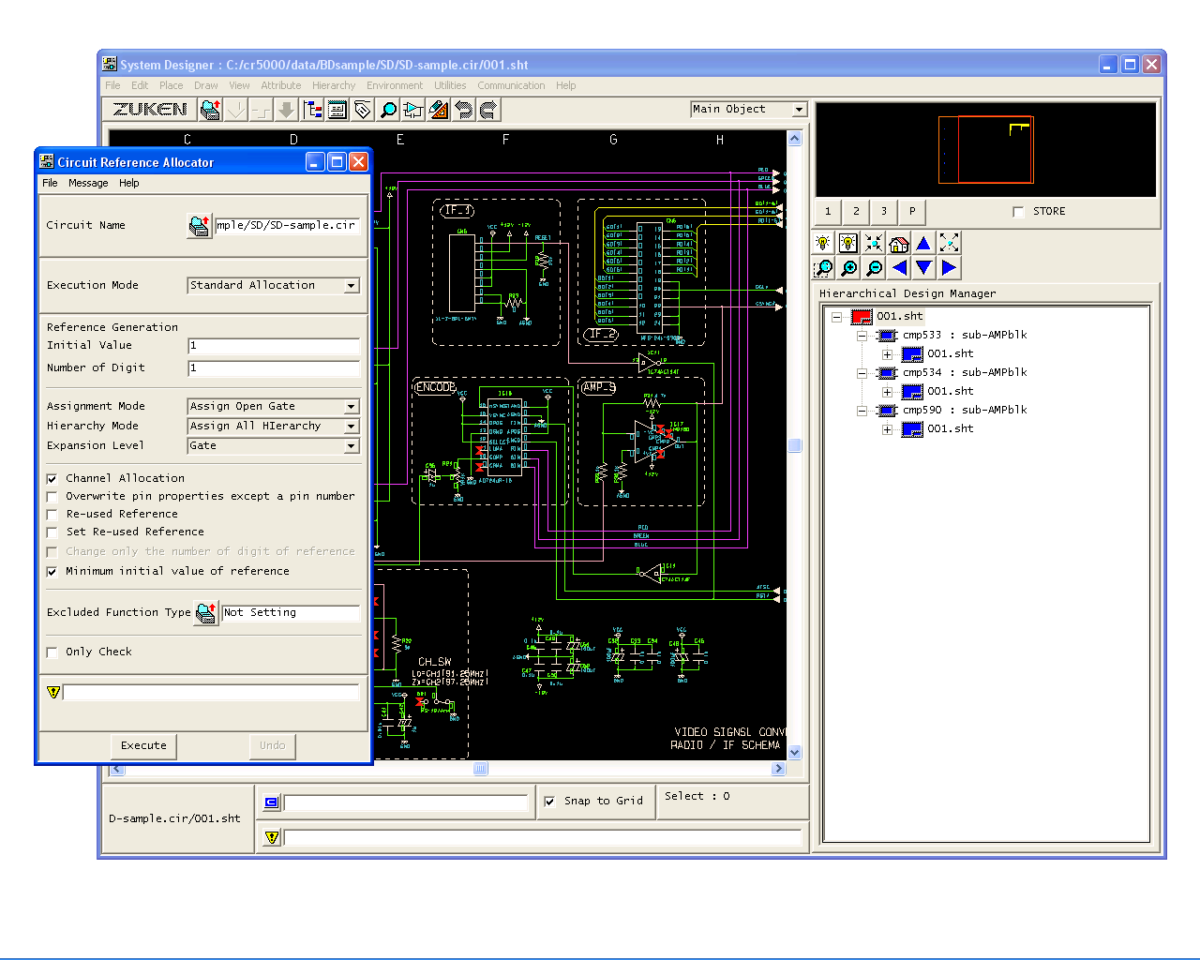
Task: Click the Initial Value input field
Action: coord(273,346)
